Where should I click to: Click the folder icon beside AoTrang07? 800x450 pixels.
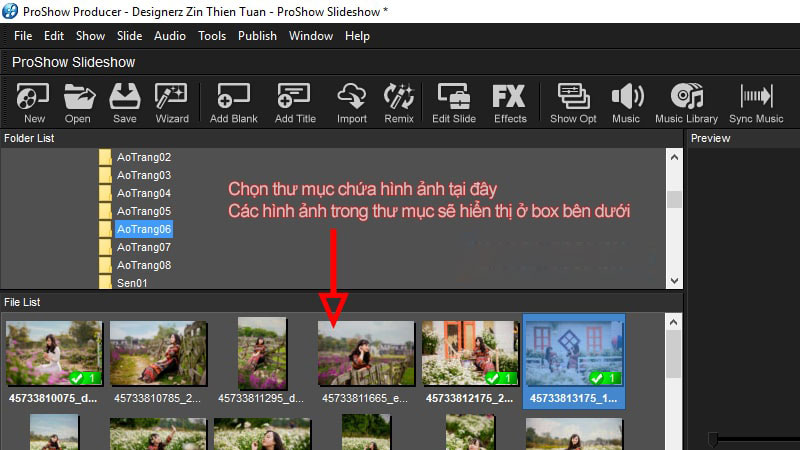105,247
